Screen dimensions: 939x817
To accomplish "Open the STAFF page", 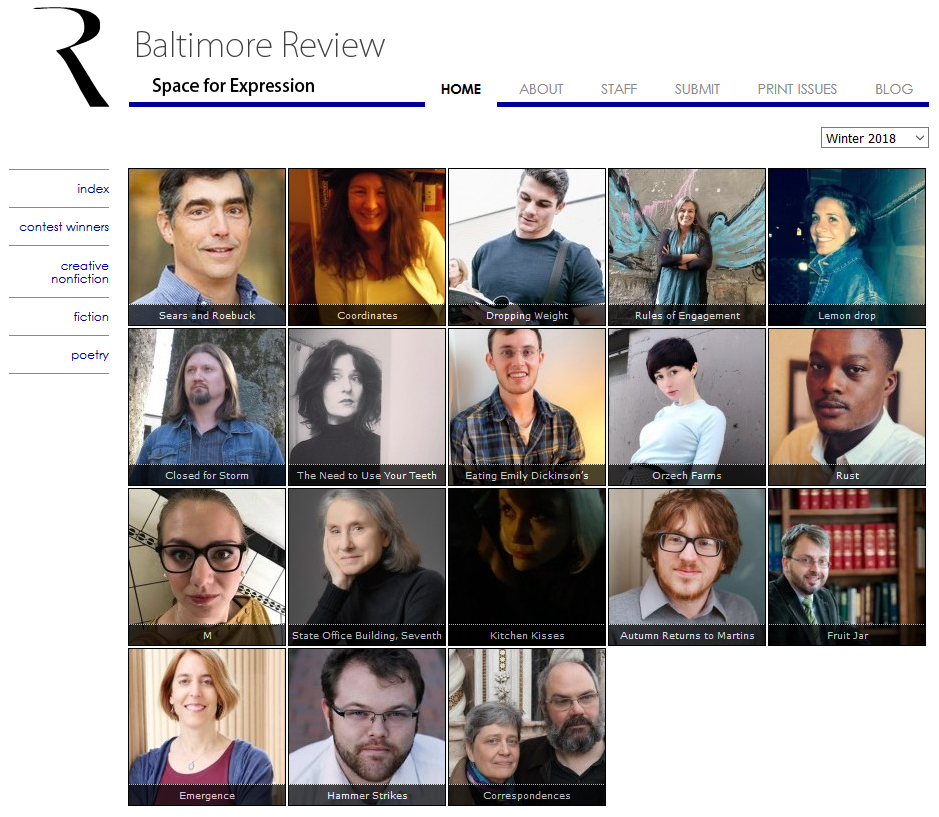I will [619, 89].
